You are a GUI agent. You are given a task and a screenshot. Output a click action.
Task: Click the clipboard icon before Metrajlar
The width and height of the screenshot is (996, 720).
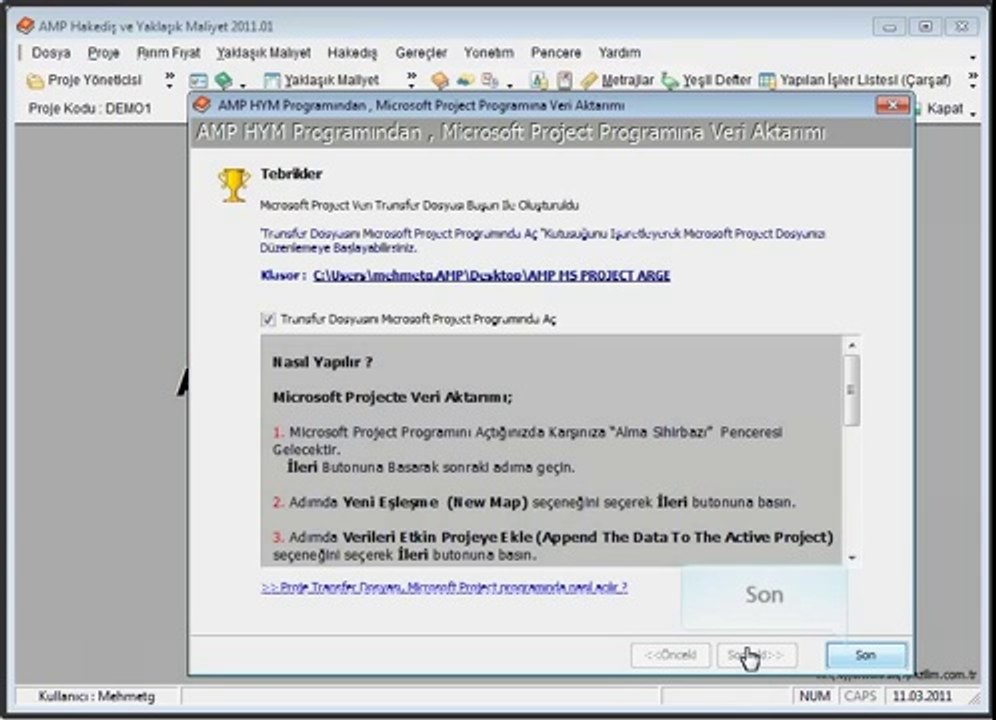564,80
